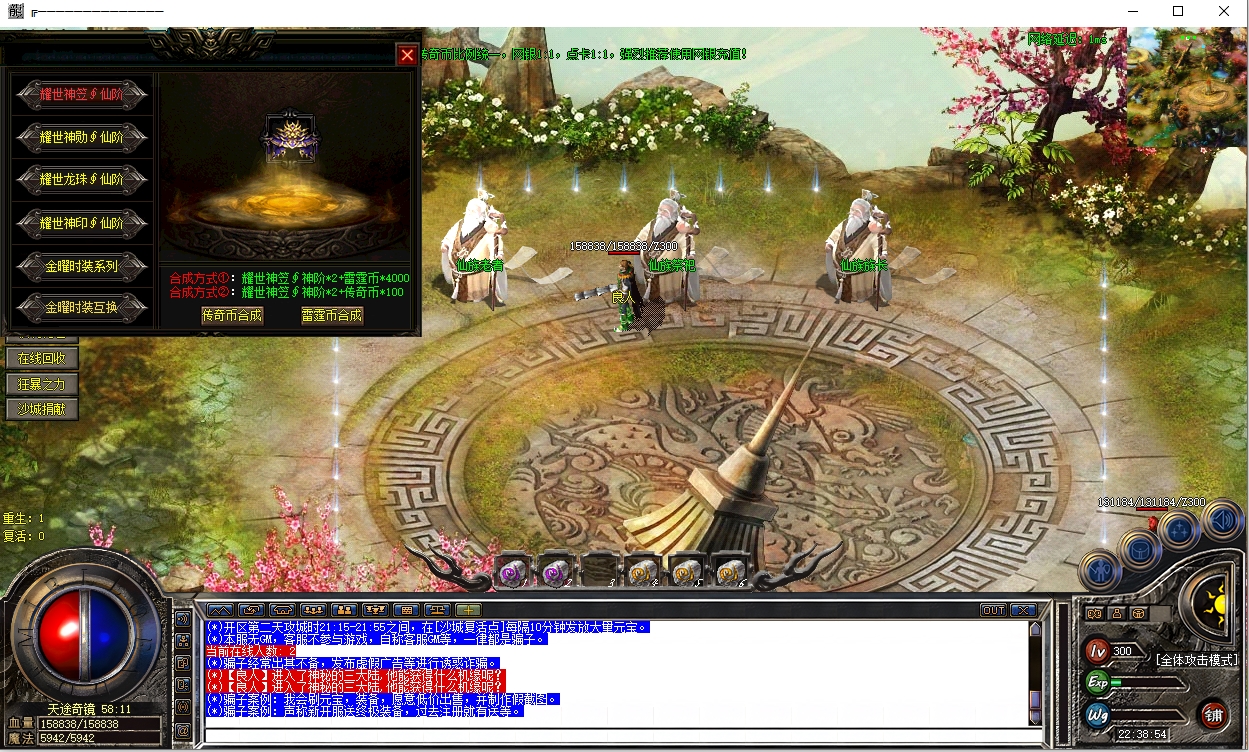Close the chat panel with X button
The width and height of the screenshot is (1249, 752).
1023,610
